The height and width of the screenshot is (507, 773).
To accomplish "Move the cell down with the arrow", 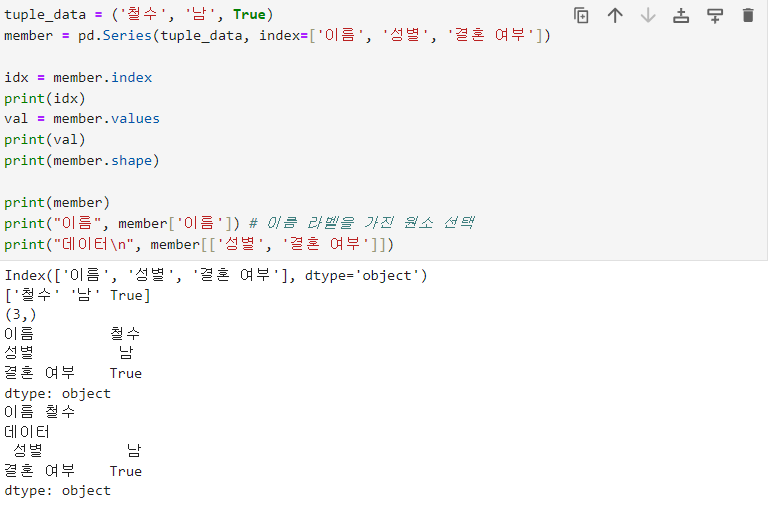I will click(648, 15).
